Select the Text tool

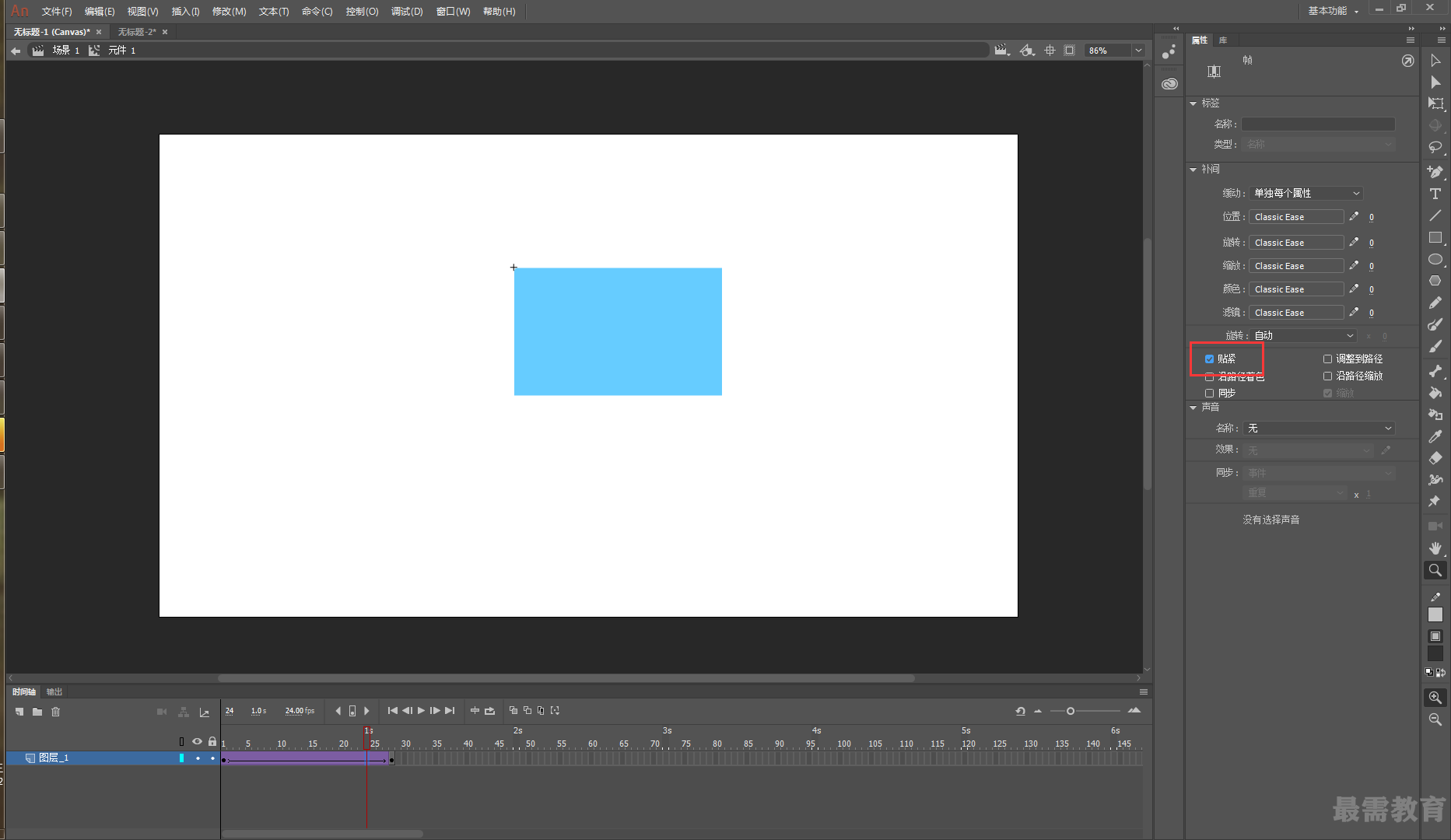click(1435, 194)
